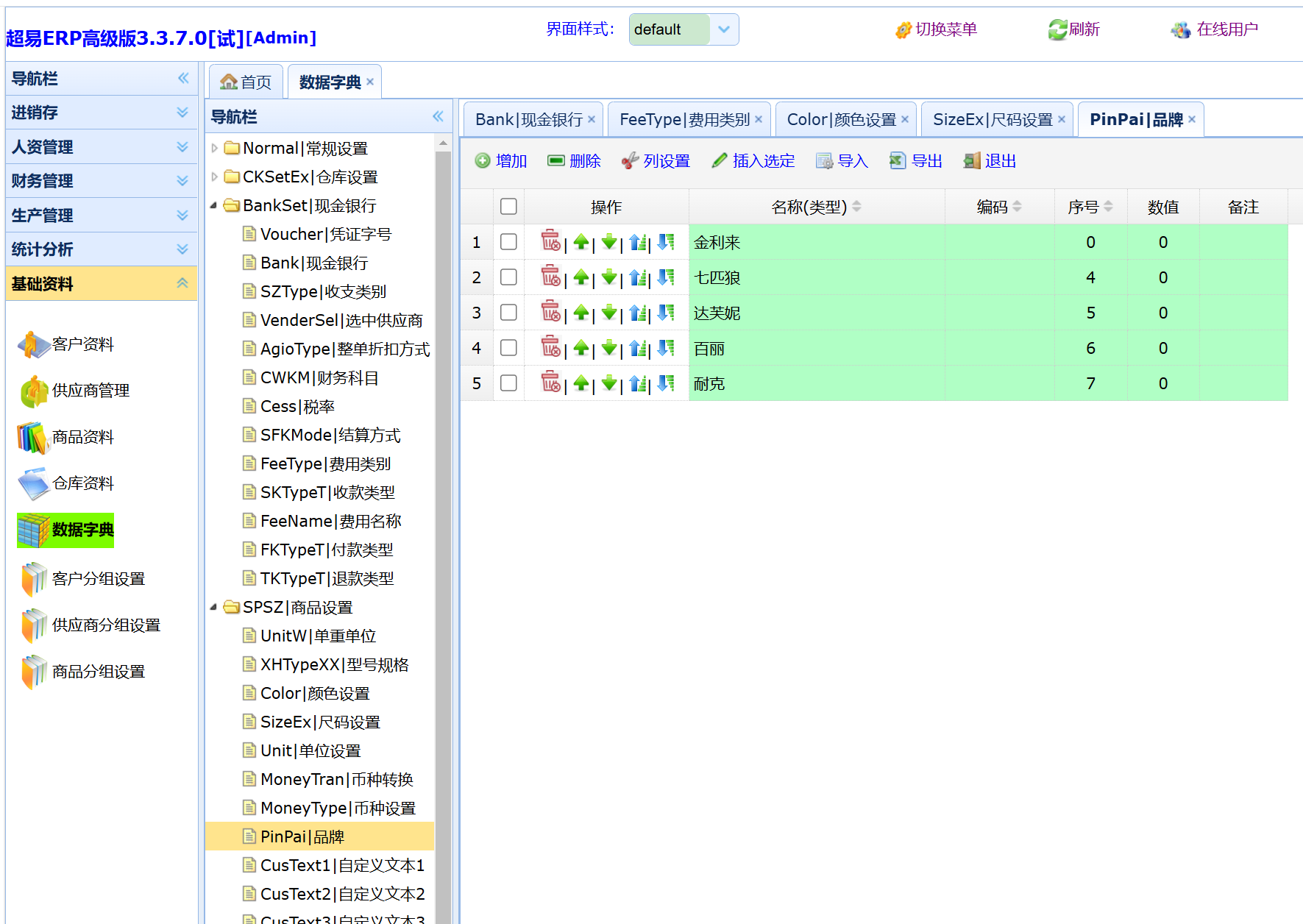Collapse the BankSet|现金银行 tree folder
Screen dimensions: 1303x924
(x=214, y=206)
